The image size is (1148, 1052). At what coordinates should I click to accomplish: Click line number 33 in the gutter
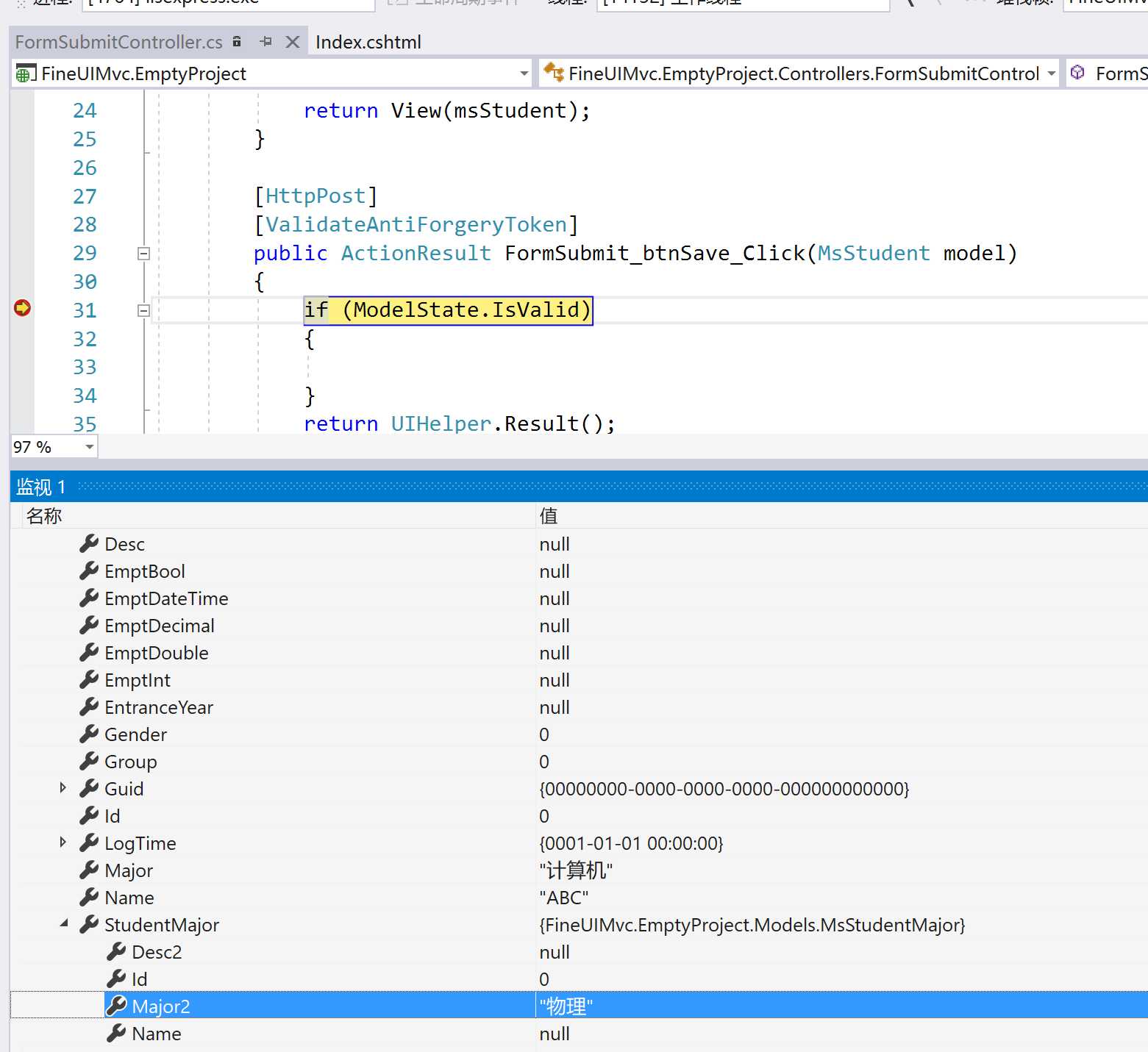[85, 367]
